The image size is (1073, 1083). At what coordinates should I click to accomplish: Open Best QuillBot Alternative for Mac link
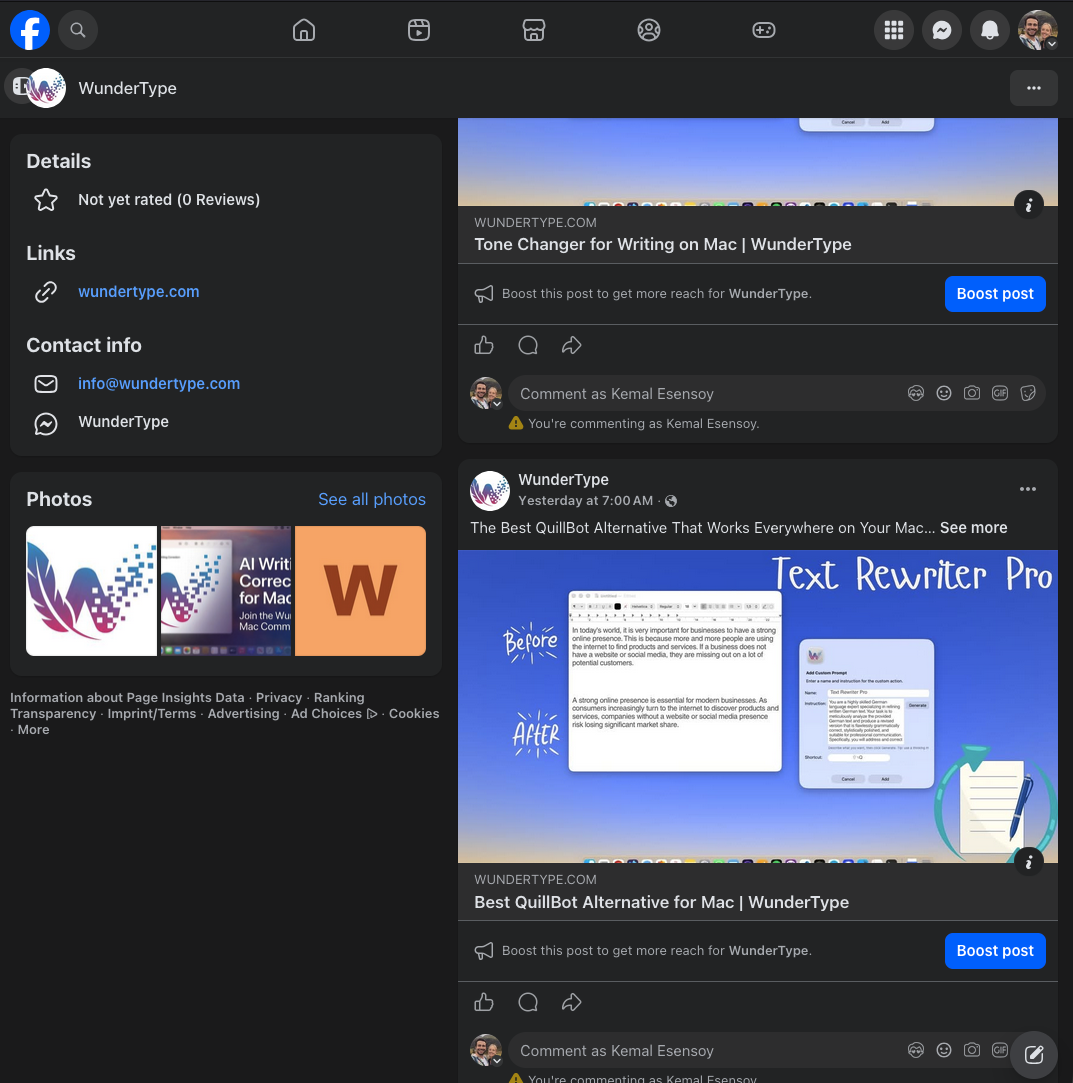point(661,902)
